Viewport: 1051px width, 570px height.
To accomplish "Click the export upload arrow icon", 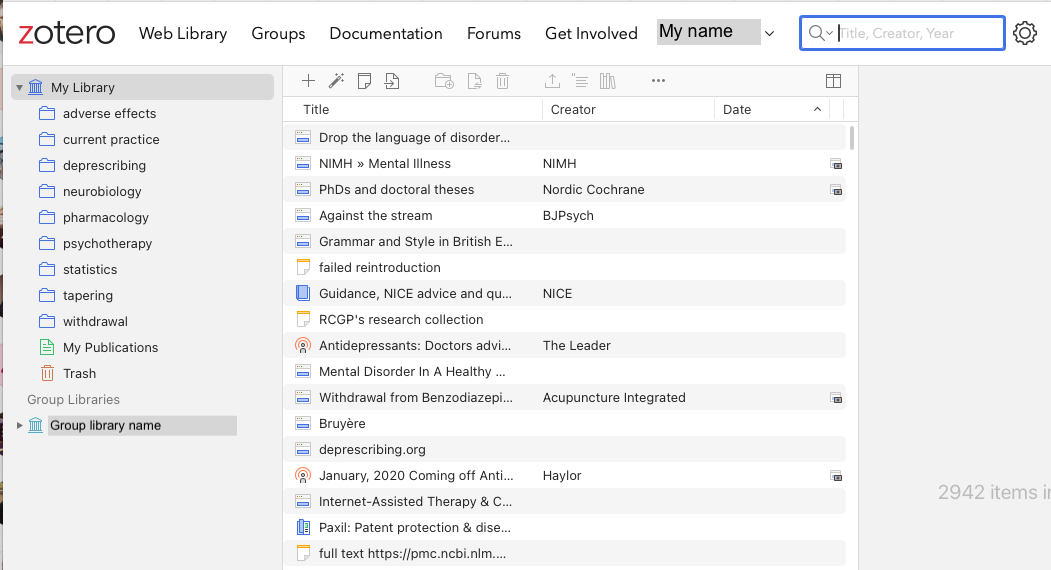I will pos(552,81).
